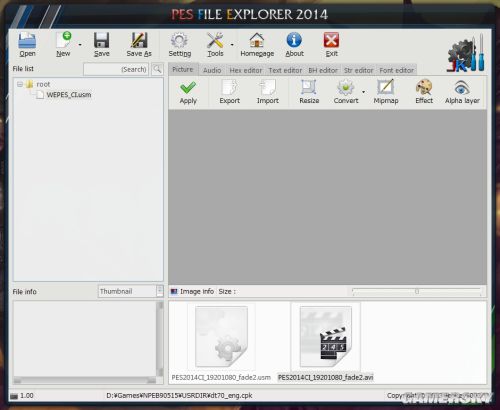Open the Setting gear icon
Screen dimensions: 500x410
179,41
